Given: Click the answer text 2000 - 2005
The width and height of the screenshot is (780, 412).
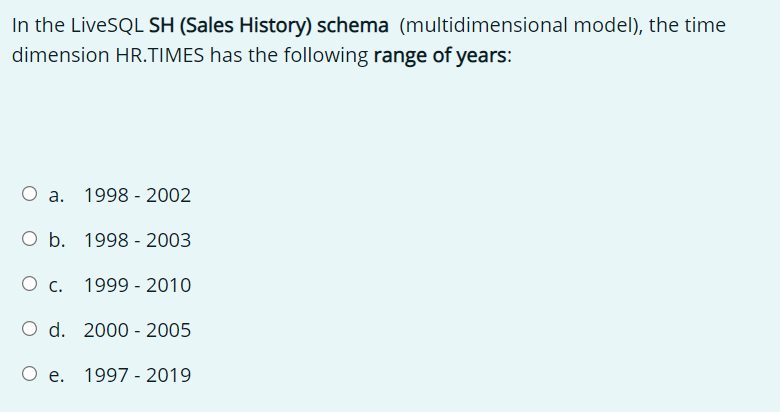Looking at the screenshot, I should [137, 330].
